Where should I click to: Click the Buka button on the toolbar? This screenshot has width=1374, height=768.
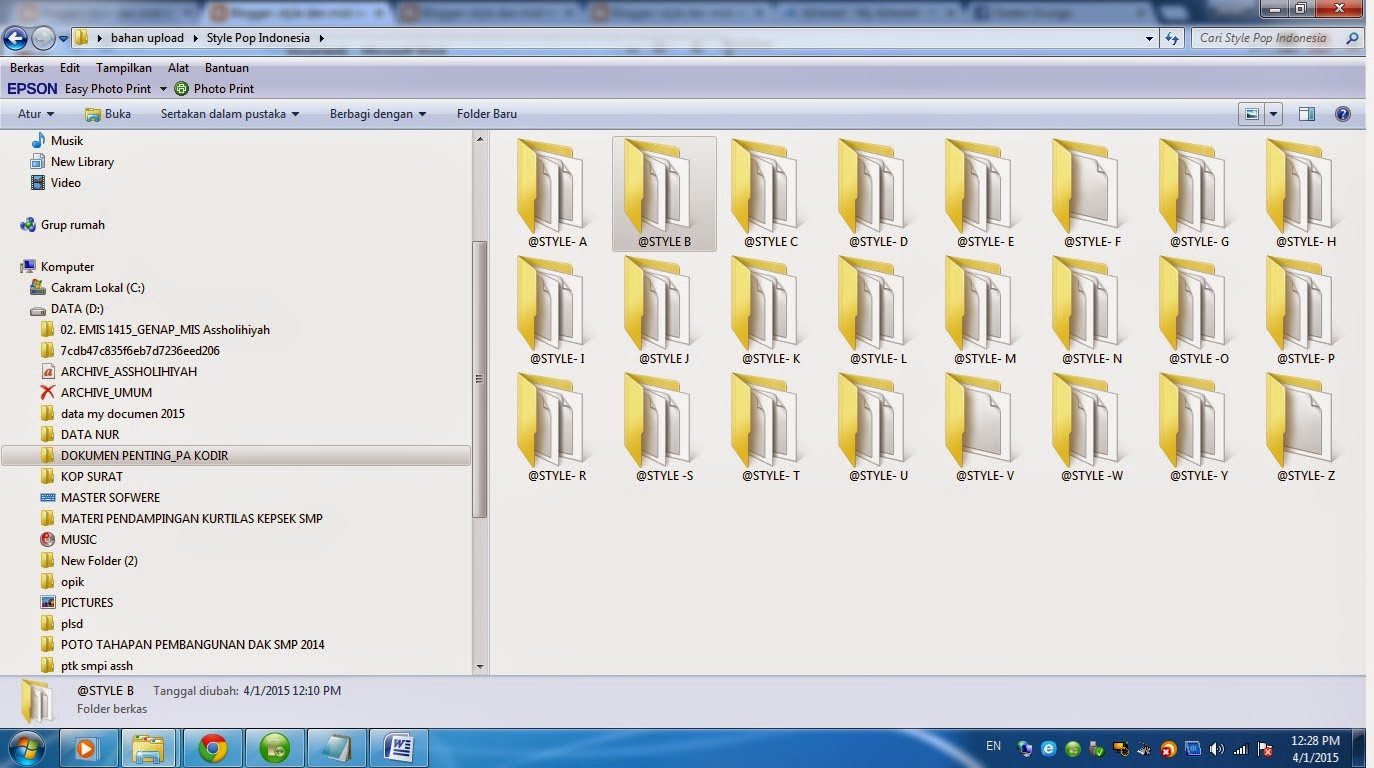pyautogui.click(x=106, y=113)
